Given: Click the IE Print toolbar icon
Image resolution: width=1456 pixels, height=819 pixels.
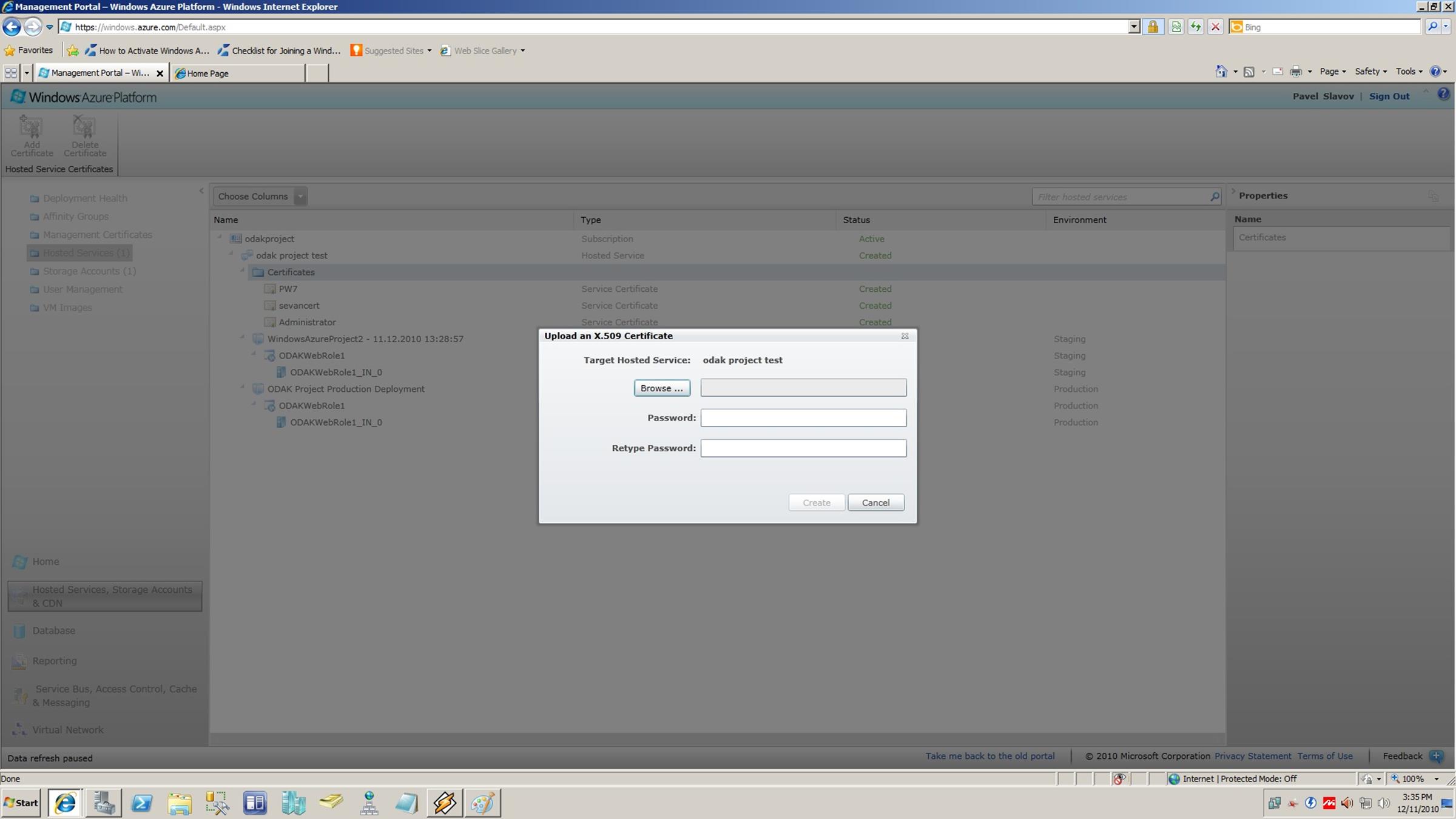Looking at the screenshot, I should [x=1296, y=72].
